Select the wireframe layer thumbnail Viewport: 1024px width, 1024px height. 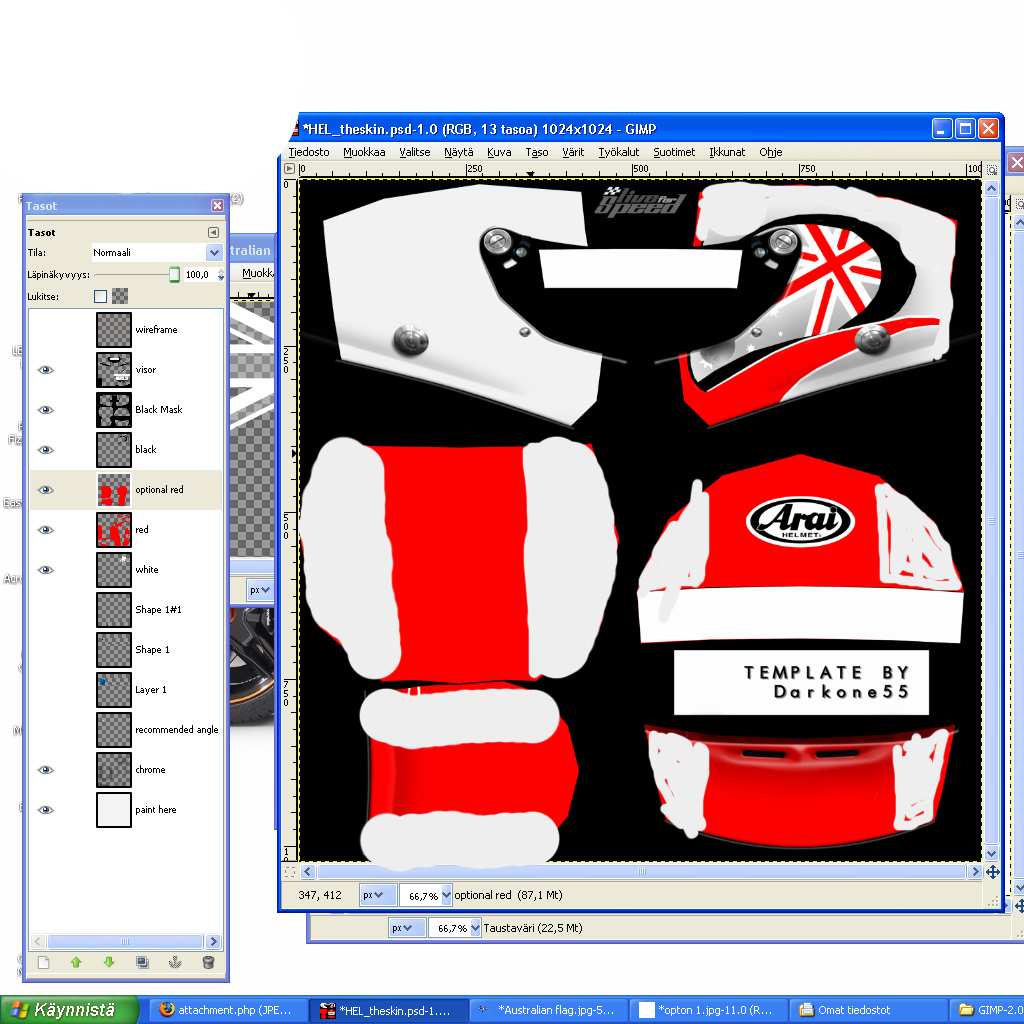(114, 330)
